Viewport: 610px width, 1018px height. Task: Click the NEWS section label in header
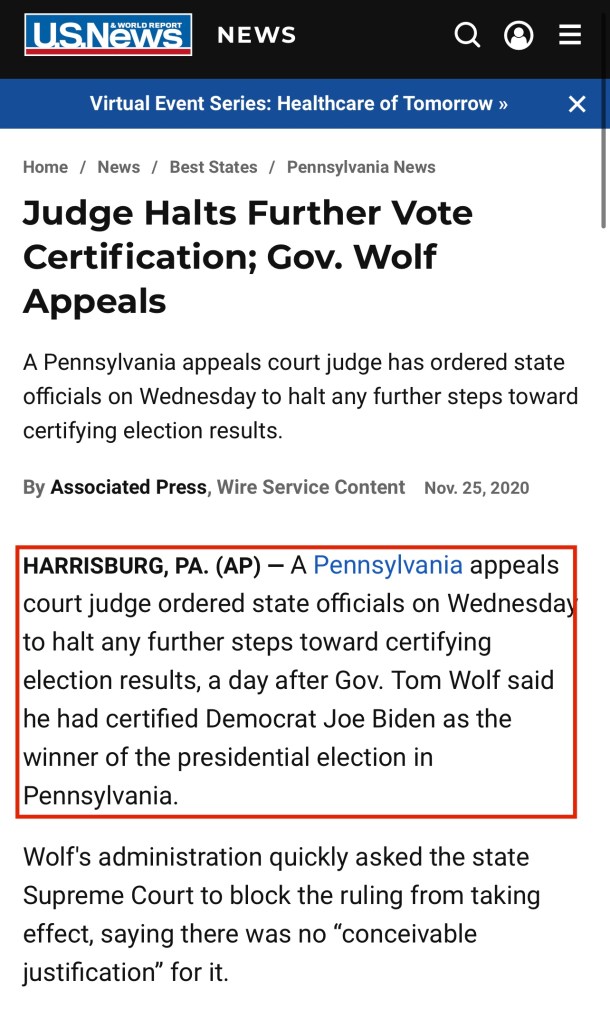click(x=256, y=36)
